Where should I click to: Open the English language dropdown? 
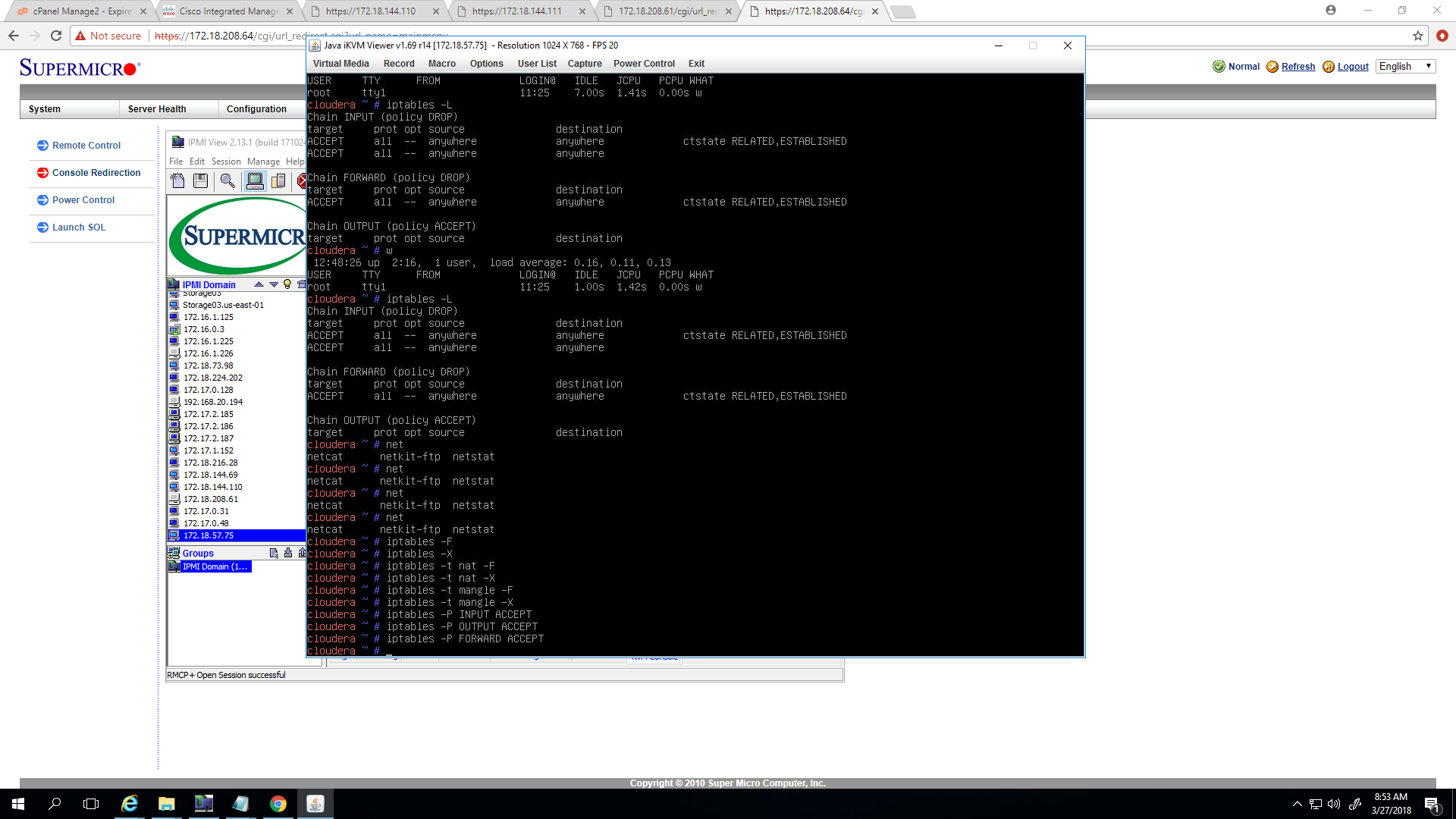click(x=1405, y=67)
